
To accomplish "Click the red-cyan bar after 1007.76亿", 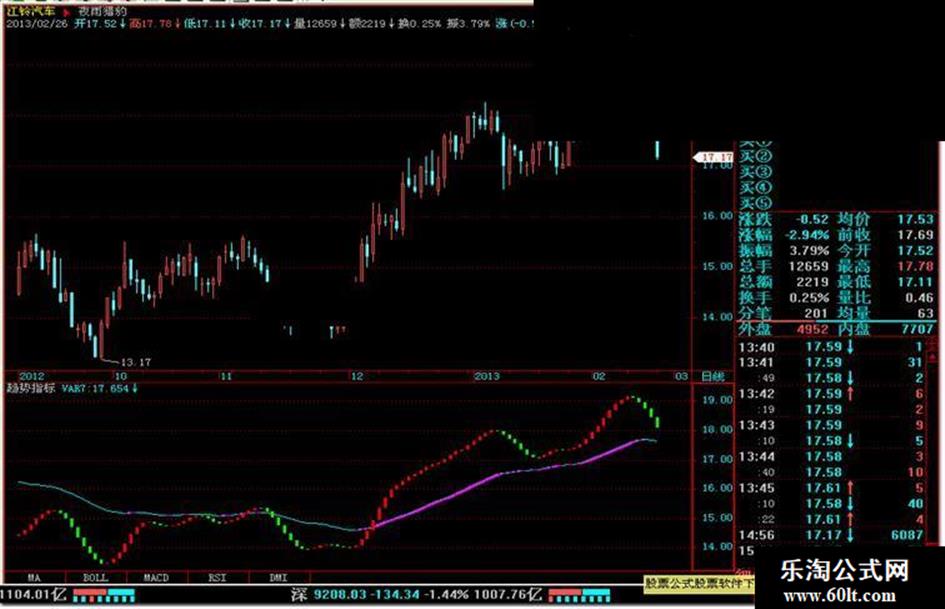I will 579,596.
